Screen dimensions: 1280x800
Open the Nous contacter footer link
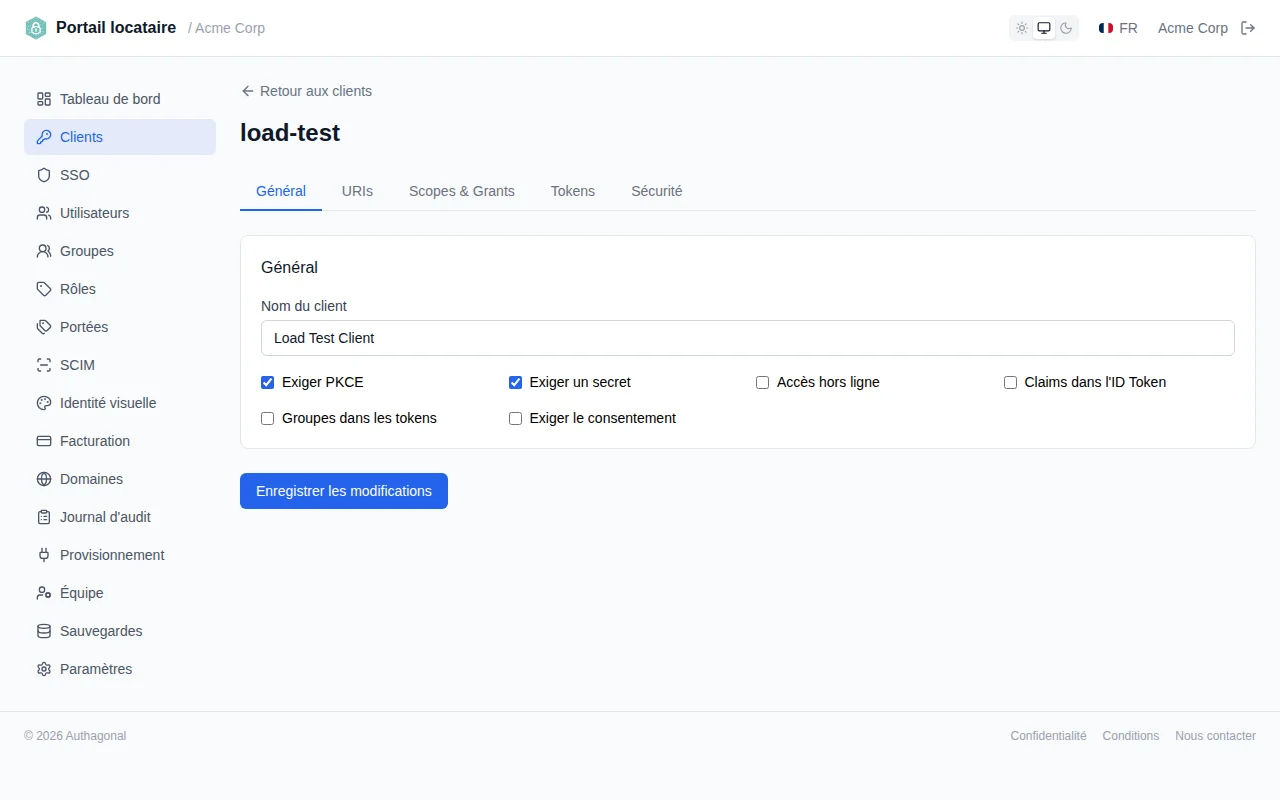click(x=1215, y=736)
